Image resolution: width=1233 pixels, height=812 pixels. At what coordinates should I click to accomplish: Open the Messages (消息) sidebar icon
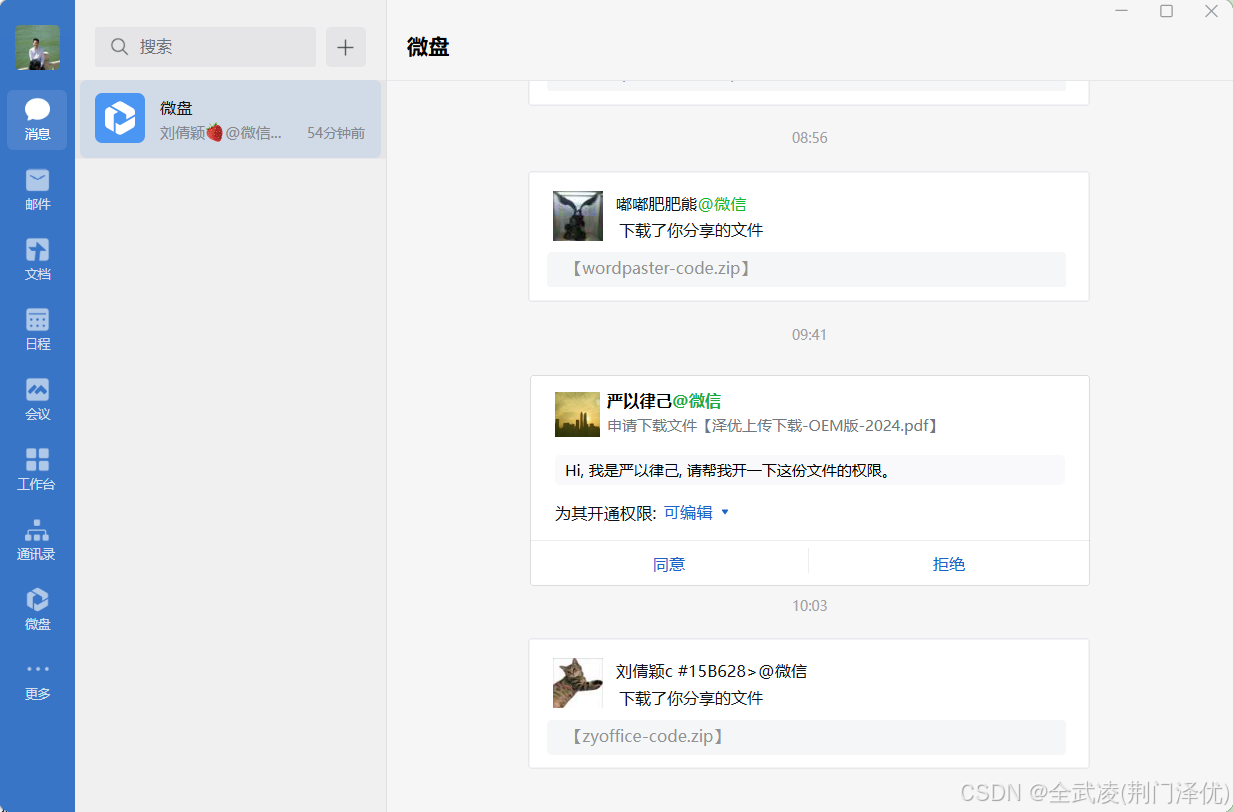pyautogui.click(x=37, y=120)
